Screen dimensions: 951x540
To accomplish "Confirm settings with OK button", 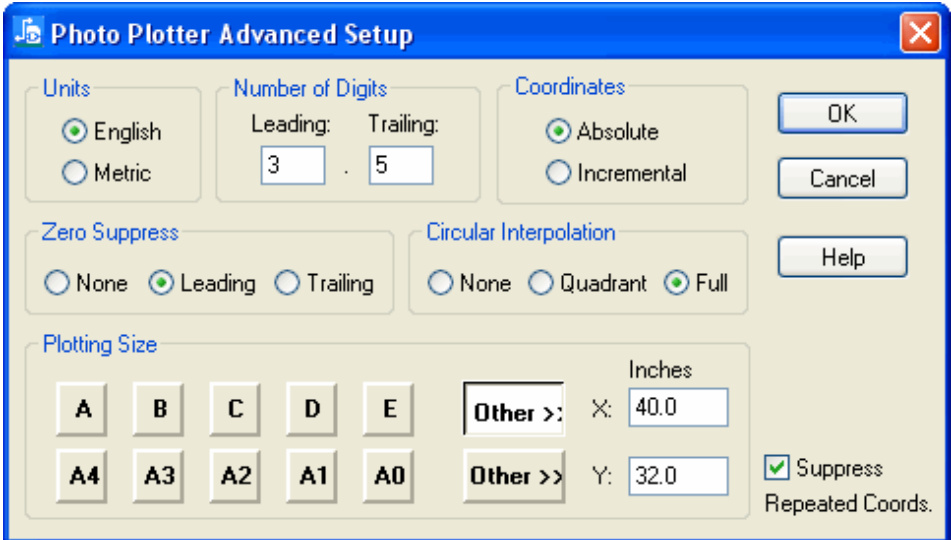I will click(x=842, y=114).
